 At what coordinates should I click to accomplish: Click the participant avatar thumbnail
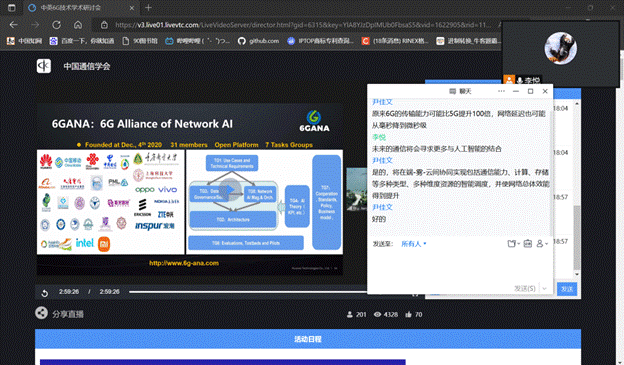point(560,48)
